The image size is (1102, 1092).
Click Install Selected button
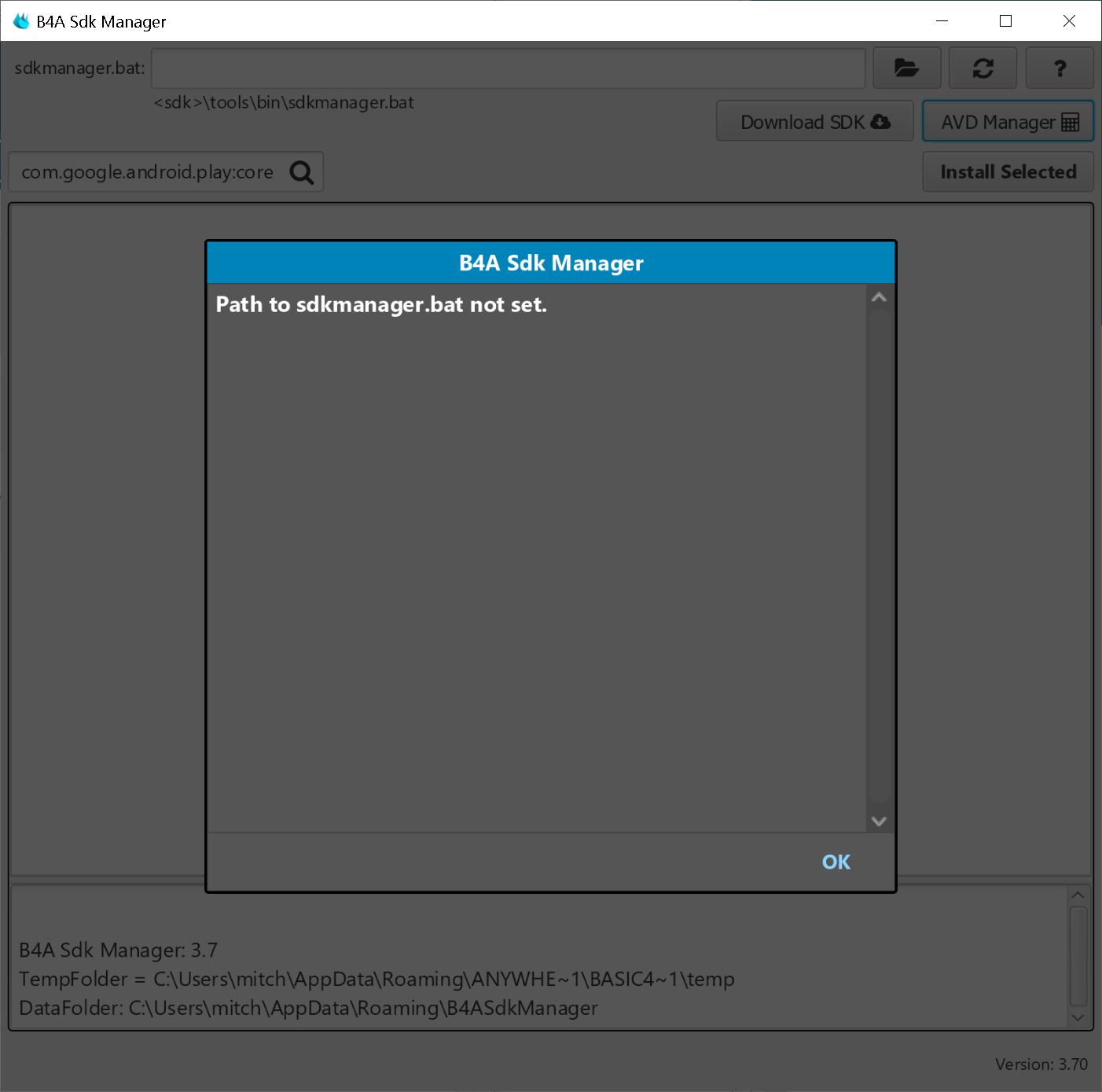tap(1008, 172)
